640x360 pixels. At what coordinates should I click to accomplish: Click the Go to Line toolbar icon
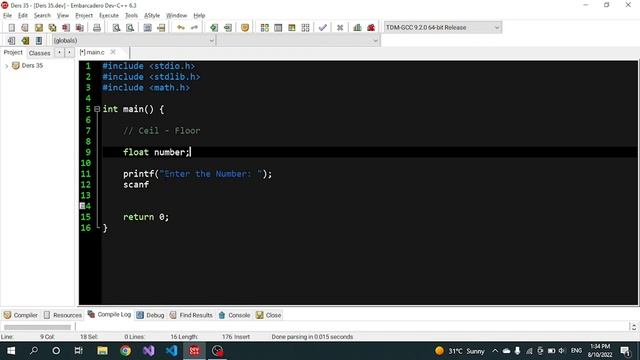pyautogui.click(x=161, y=28)
